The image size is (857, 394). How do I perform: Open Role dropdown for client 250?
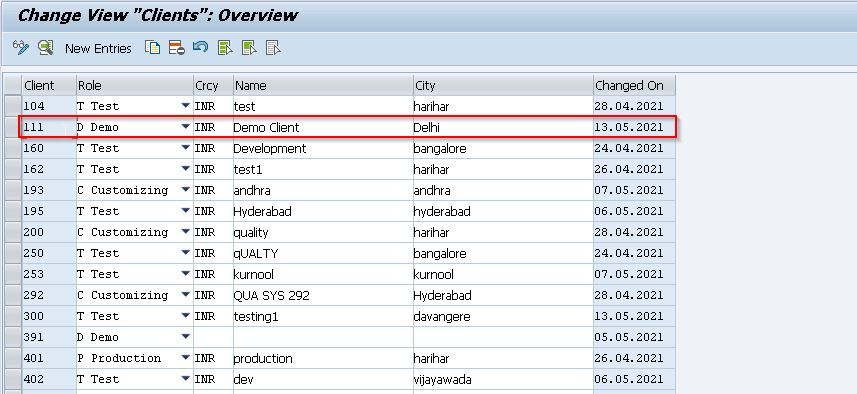pos(186,253)
